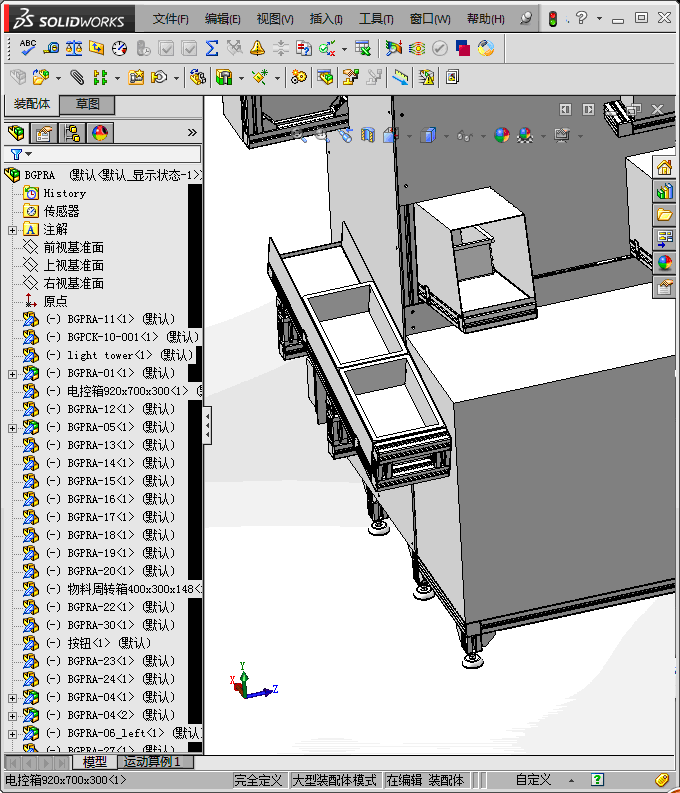
Task: Open dropdown next to Reference Geometry
Action: (277, 78)
